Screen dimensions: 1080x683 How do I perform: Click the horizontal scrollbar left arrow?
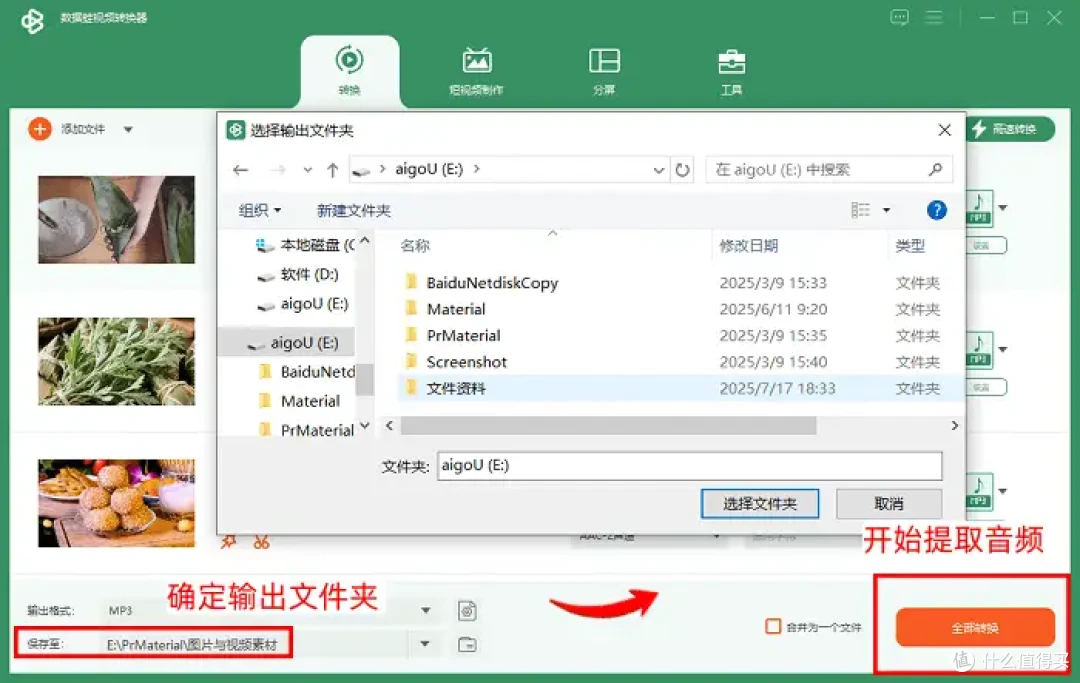point(389,426)
